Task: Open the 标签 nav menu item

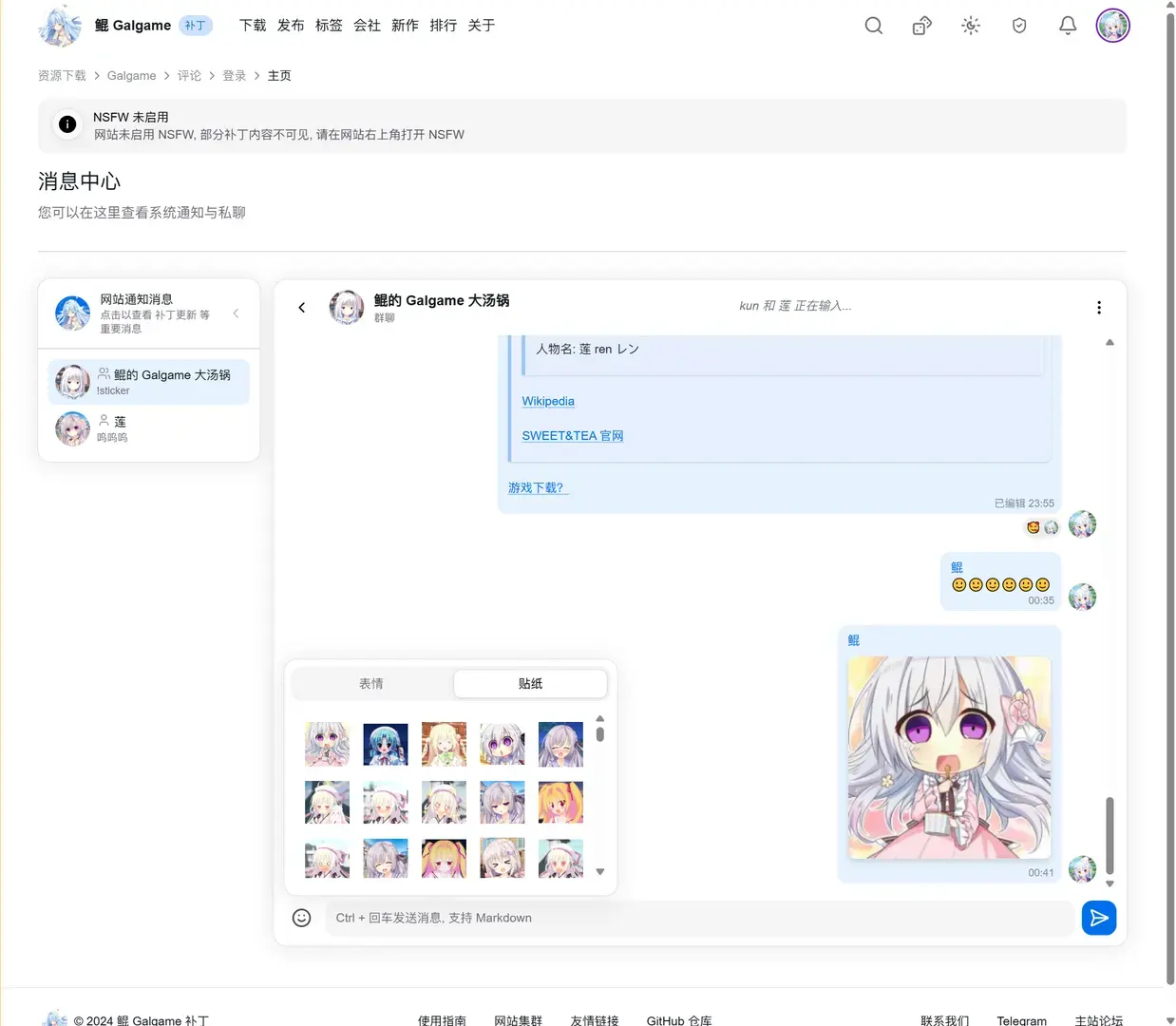Action: (x=329, y=26)
